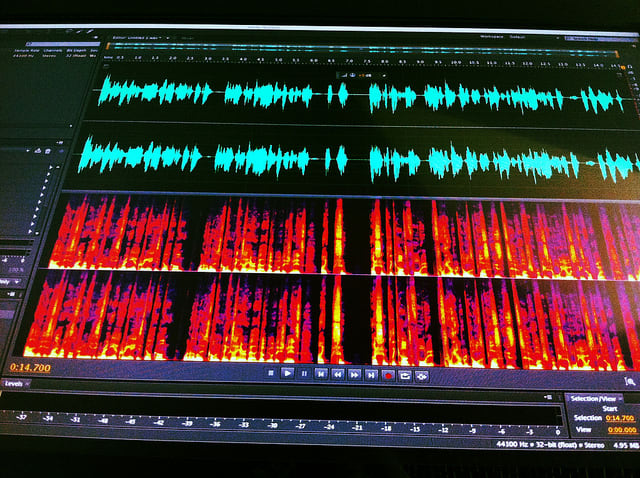Click the HUD volume knob above waveform

point(352,75)
